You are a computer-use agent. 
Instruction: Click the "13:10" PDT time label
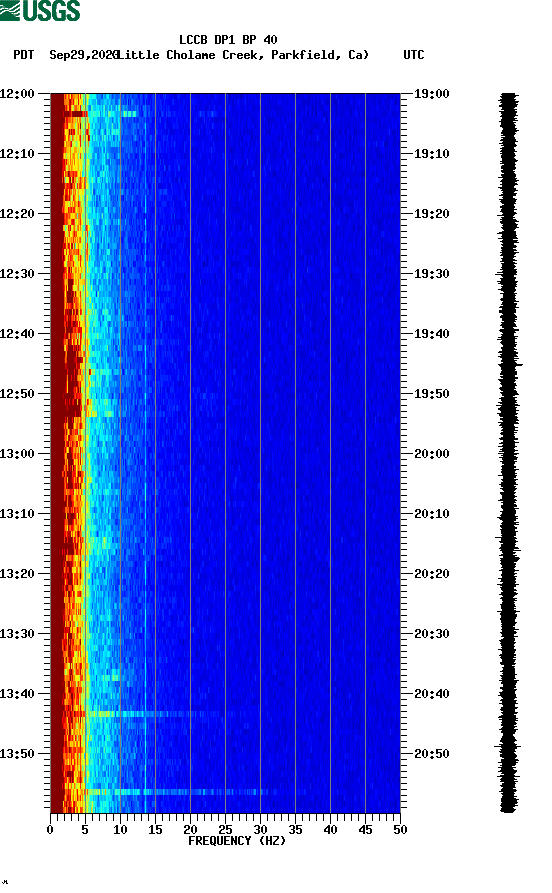coord(17,514)
